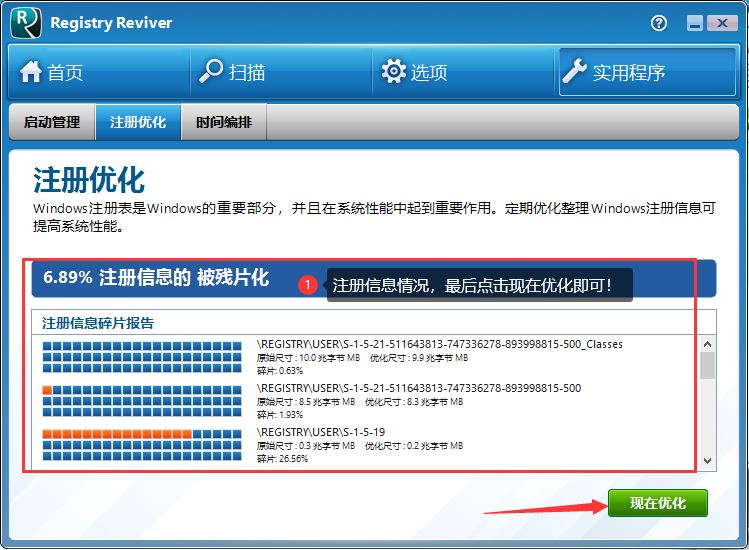This screenshot has width=749, height=550.
Task: Select the registry path ending in 500_Classes
Action: 439,344
